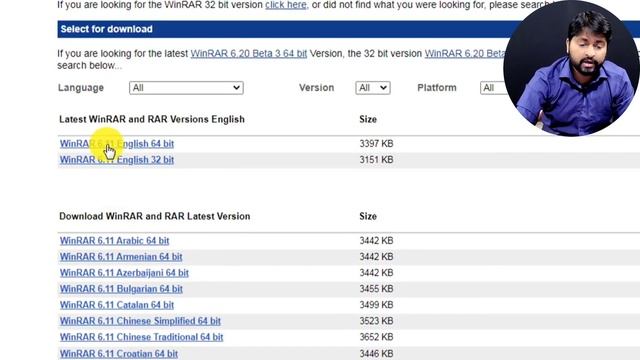This screenshot has width=640, height=360.
Task: Download WinRAR 6.11 Chinese Traditional 64 bit
Action: (x=141, y=337)
